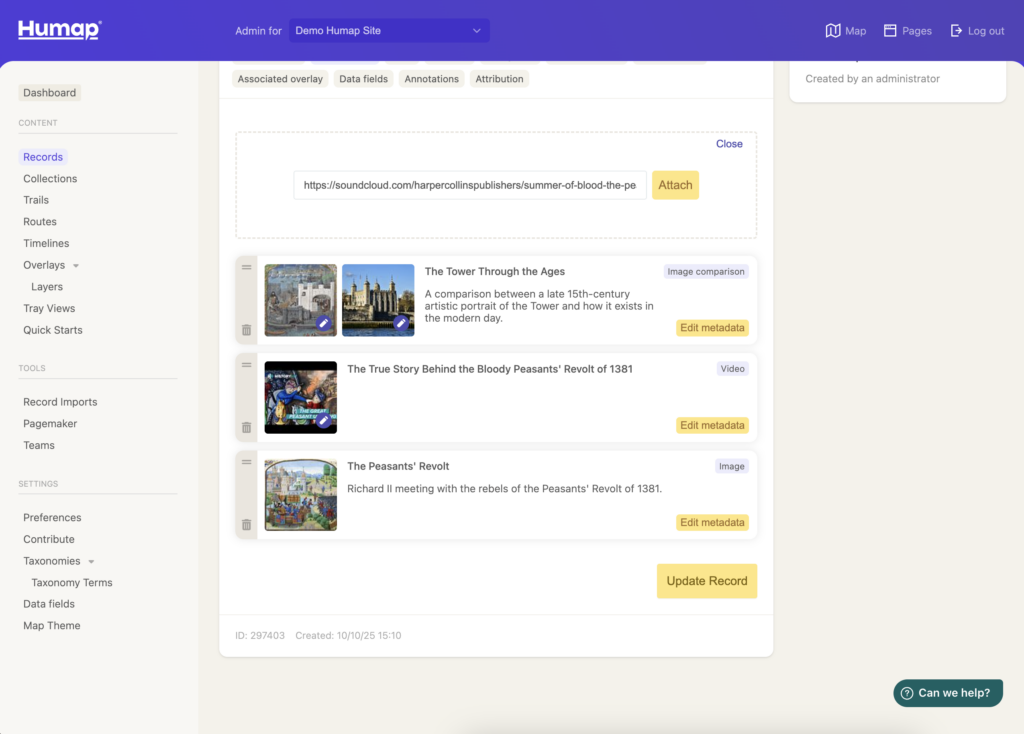Open the Map view from the header
This screenshot has height=734, width=1024.
tap(845, 31)
